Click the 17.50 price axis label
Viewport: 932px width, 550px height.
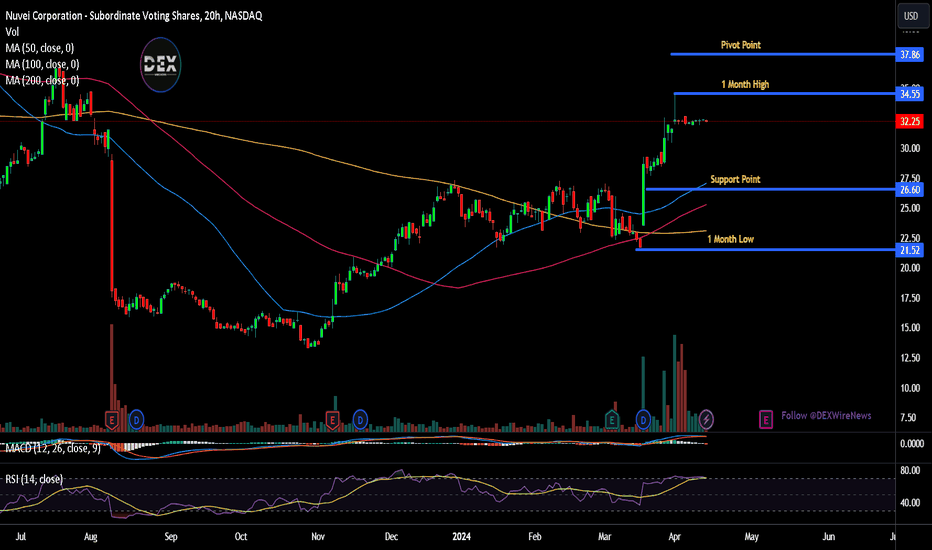pyautogui.click(x=910, y=298)
